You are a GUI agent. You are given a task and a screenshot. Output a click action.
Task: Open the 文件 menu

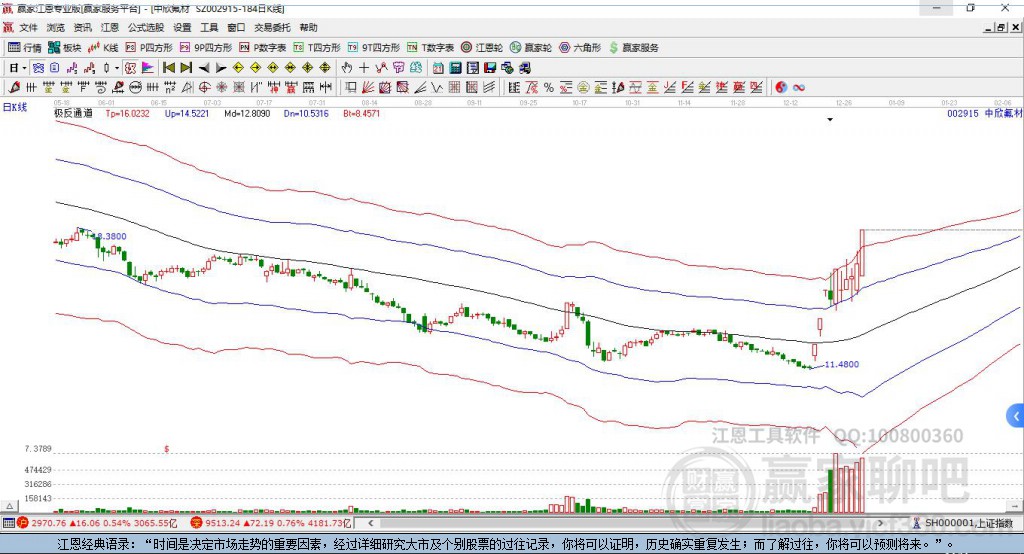pyautogui.click(x=28, y=27)
